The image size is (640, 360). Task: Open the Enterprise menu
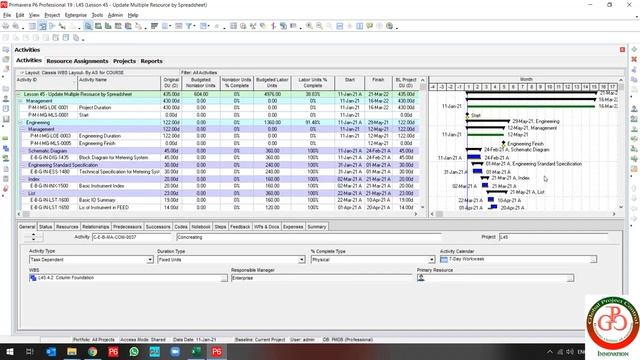click(x=76, y=15)
